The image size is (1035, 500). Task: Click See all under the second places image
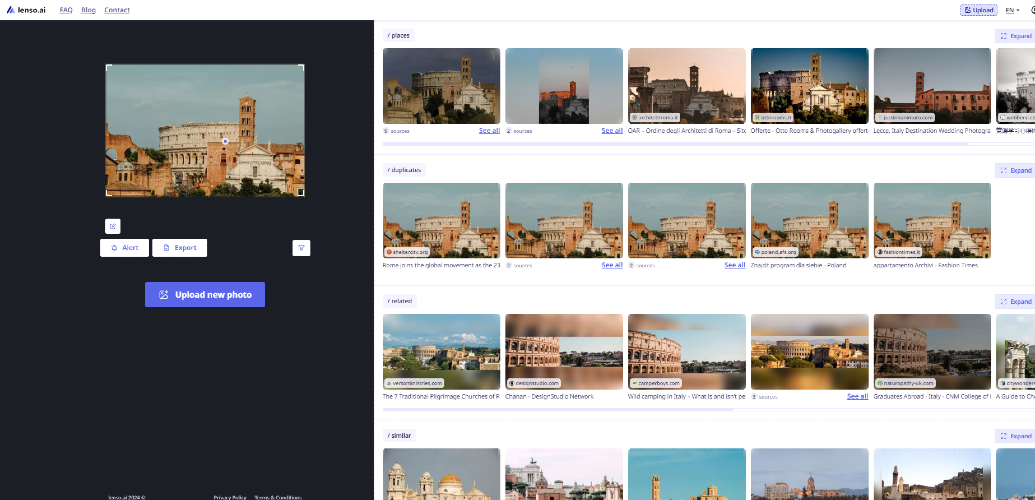pos(612,131)
